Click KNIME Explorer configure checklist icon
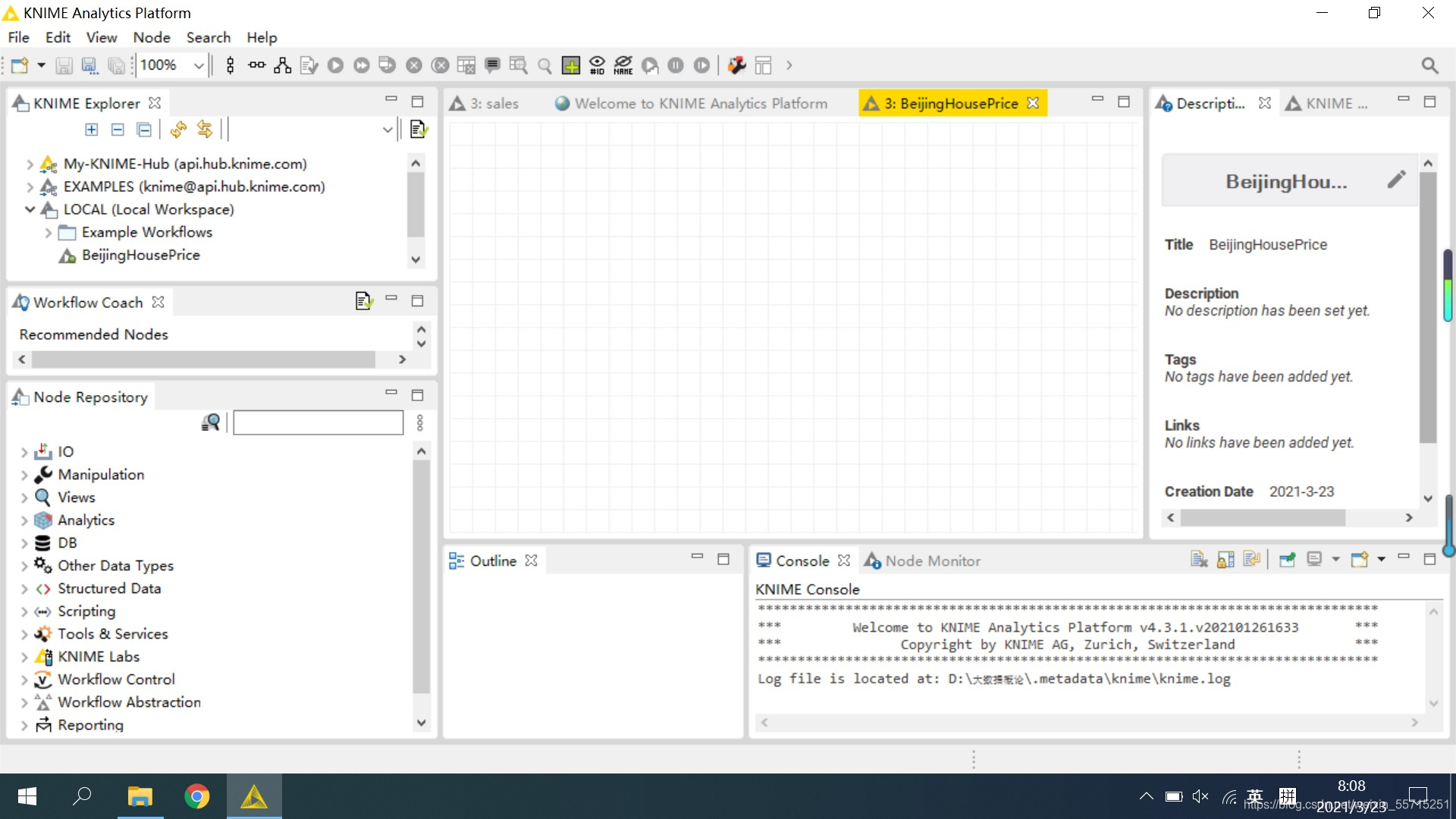Viewport: 1456px width, 819px height. [x=419, y=130]
